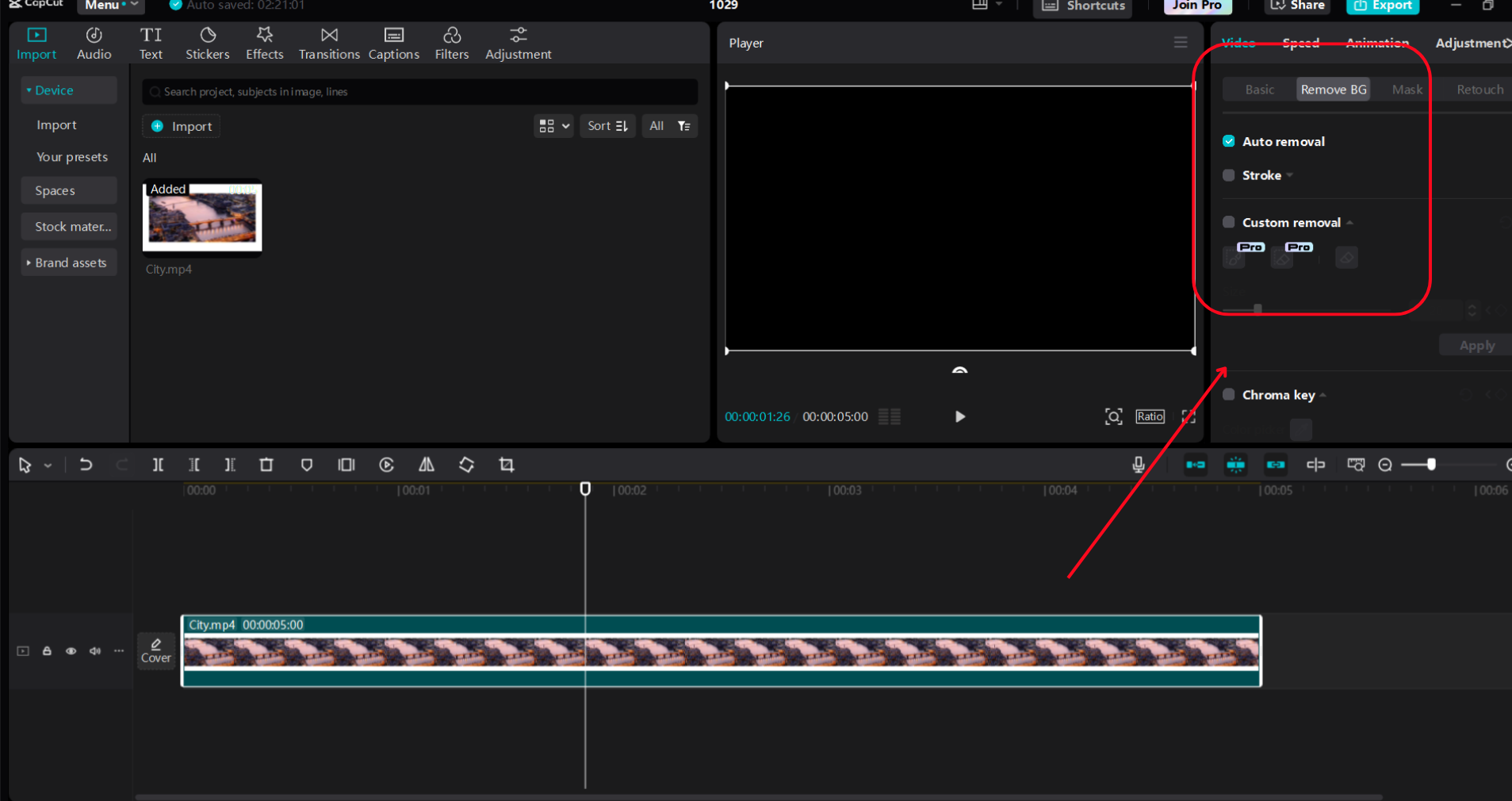The width and height of the screenshot is (1512, 801).
Task: Open the Sort dropdown
Action: 607,126
